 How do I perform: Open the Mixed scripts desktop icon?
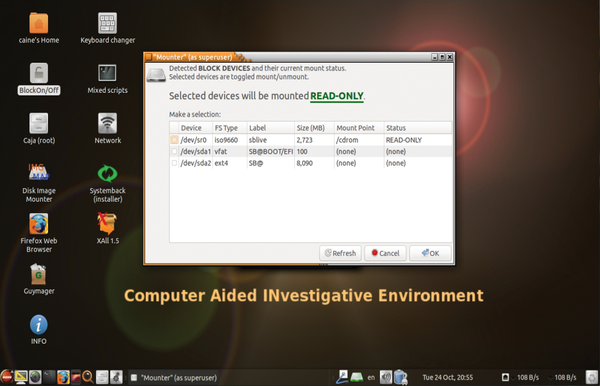pyautogui.click(x=108, y=73)
